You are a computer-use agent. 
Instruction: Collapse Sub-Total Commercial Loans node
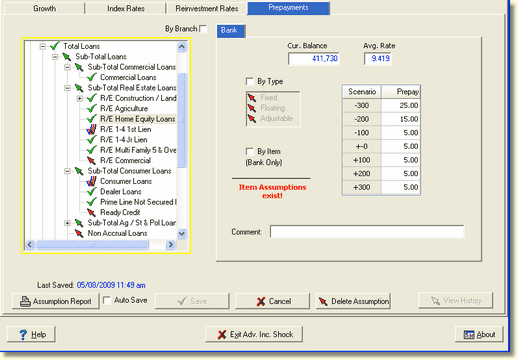click(x=67, y=67)
